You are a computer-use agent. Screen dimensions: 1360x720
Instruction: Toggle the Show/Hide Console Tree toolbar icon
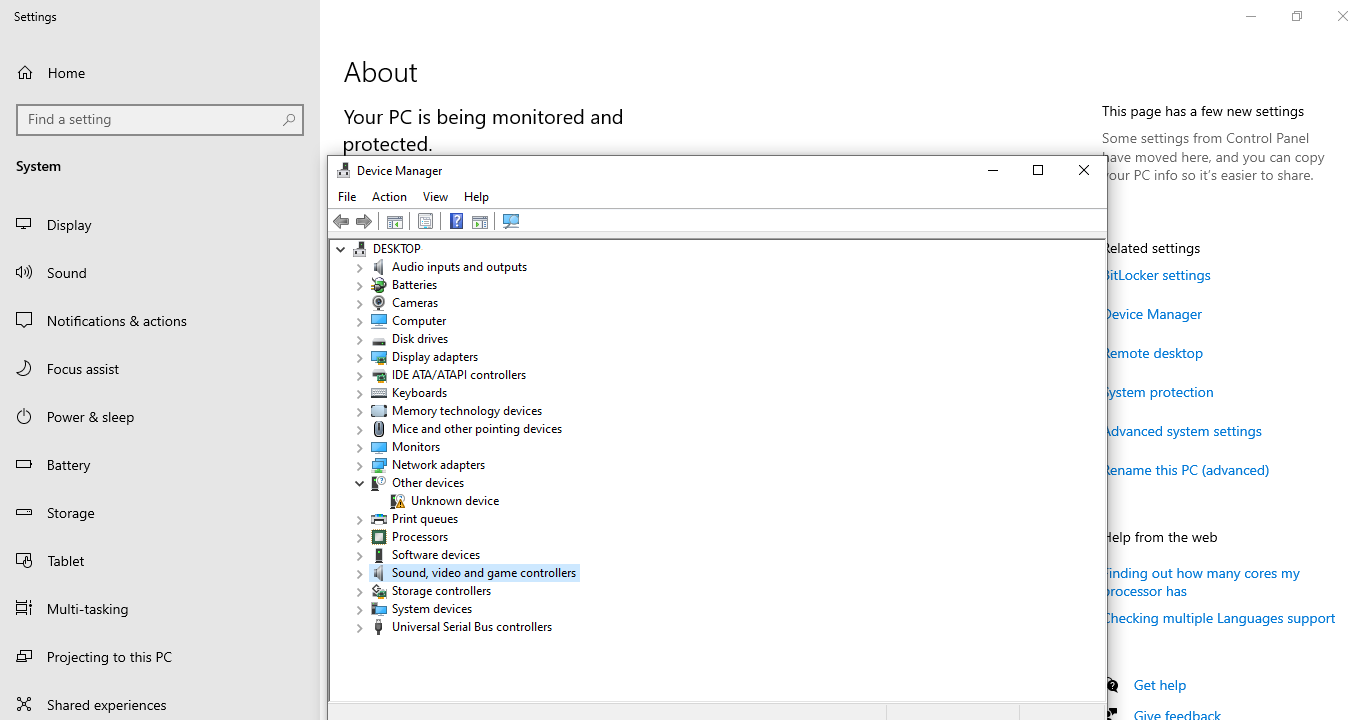point(395,221)
